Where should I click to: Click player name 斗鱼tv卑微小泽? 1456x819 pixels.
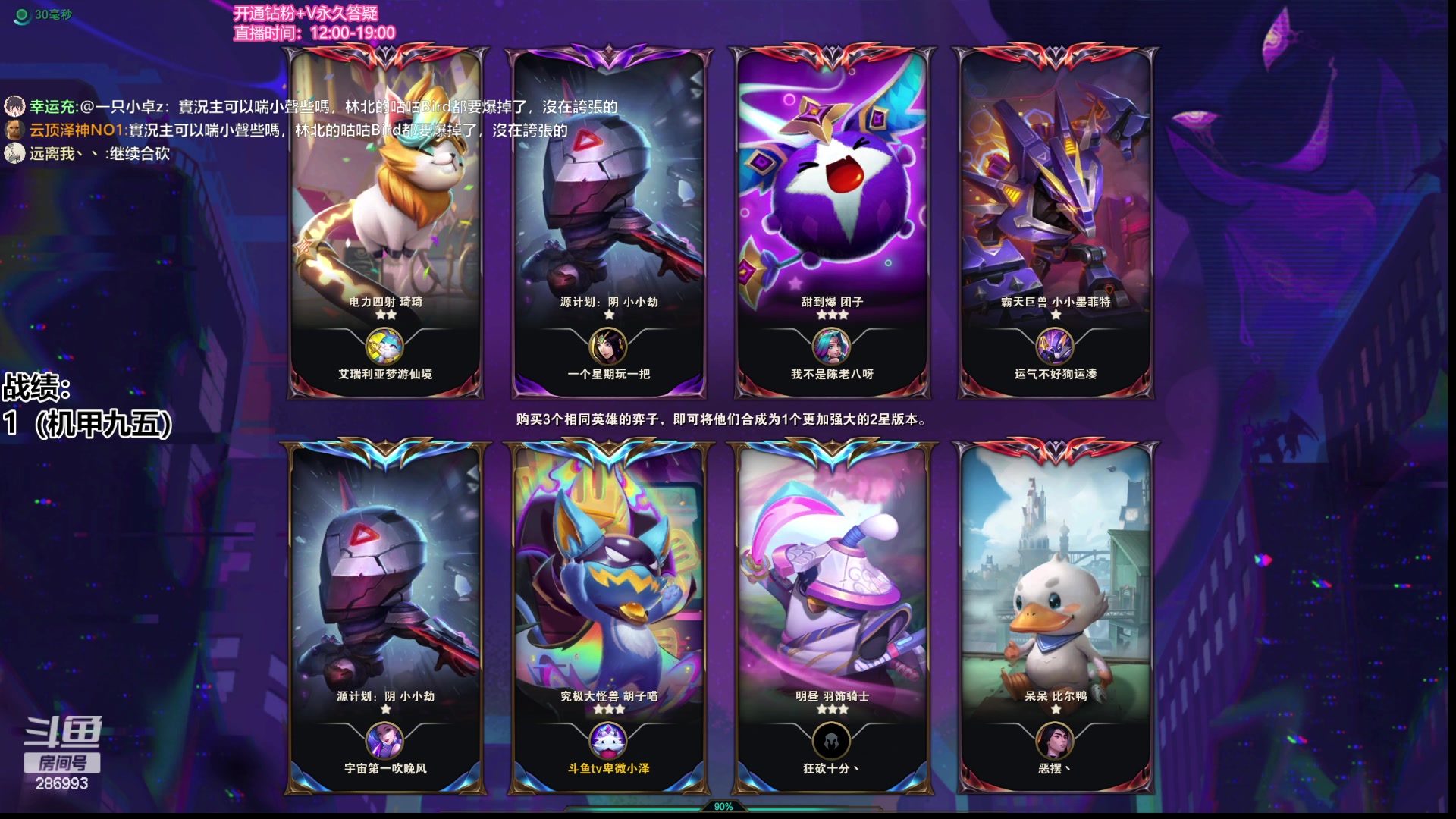609,768
